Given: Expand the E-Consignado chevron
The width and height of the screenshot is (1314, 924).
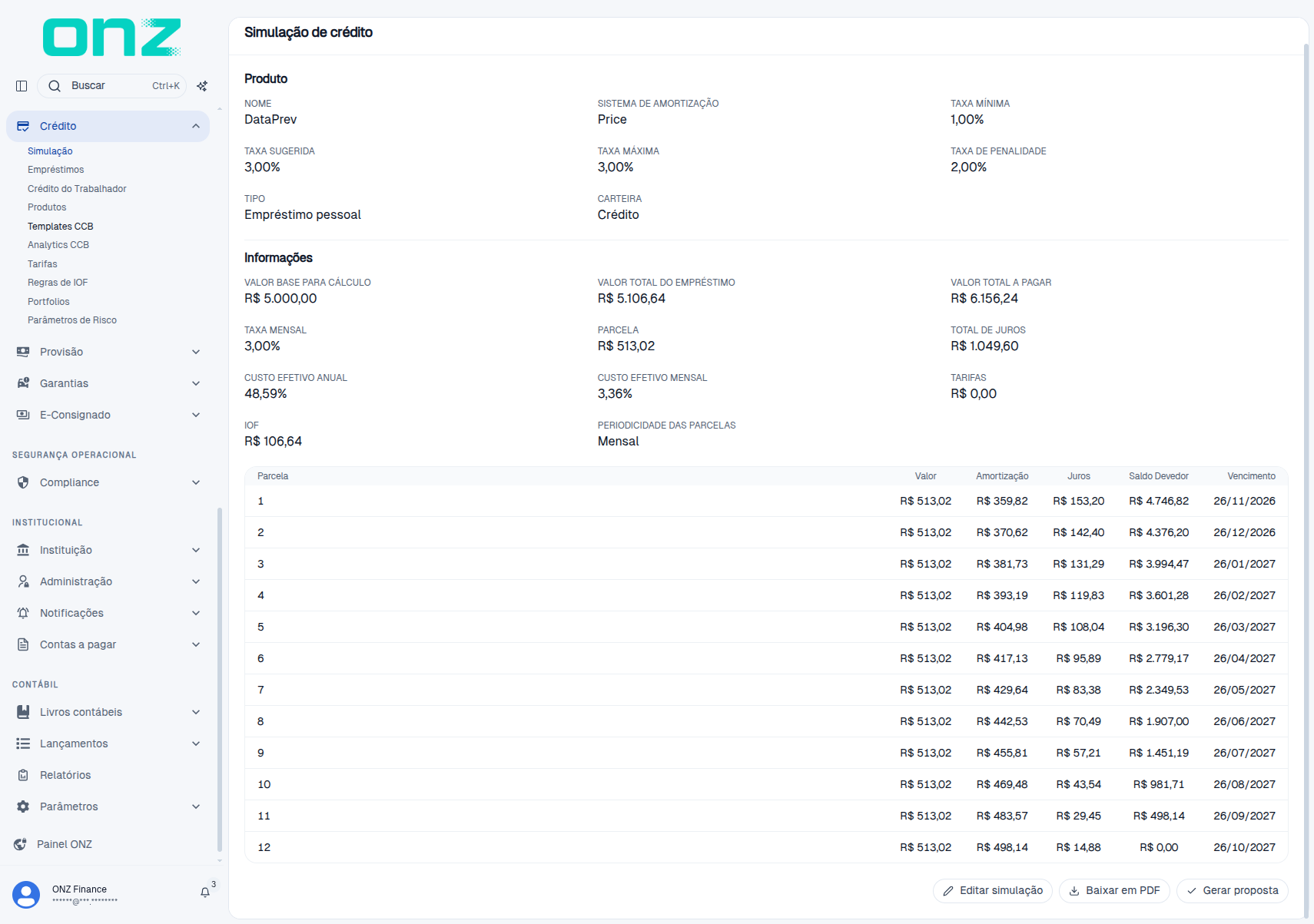Looking at the screenshot, I should pos(196,415).
